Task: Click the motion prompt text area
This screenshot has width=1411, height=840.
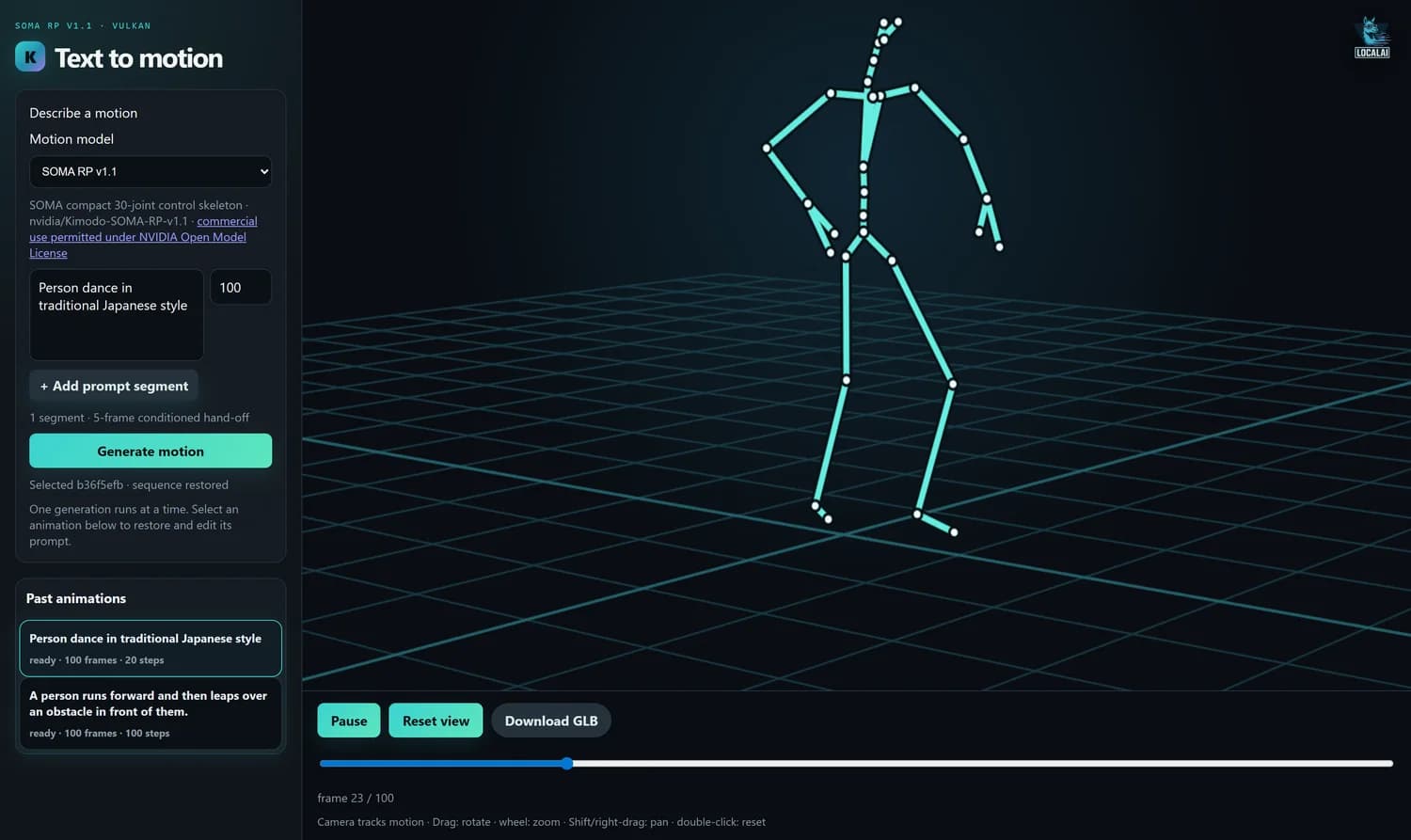Action: (x=117, y=314)
